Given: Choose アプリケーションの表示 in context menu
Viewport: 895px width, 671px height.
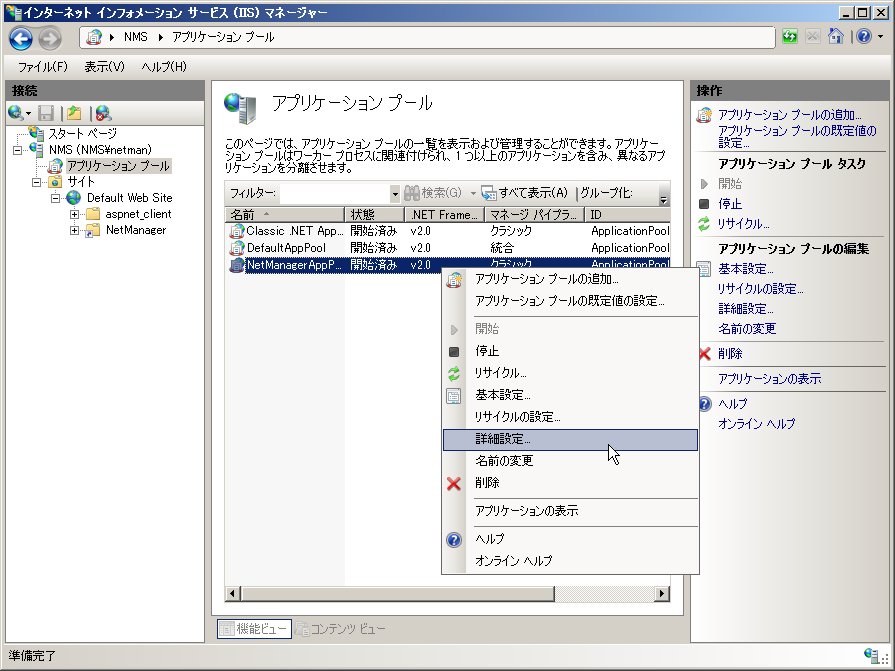Looking at the screenshot, I should (570, 511).
